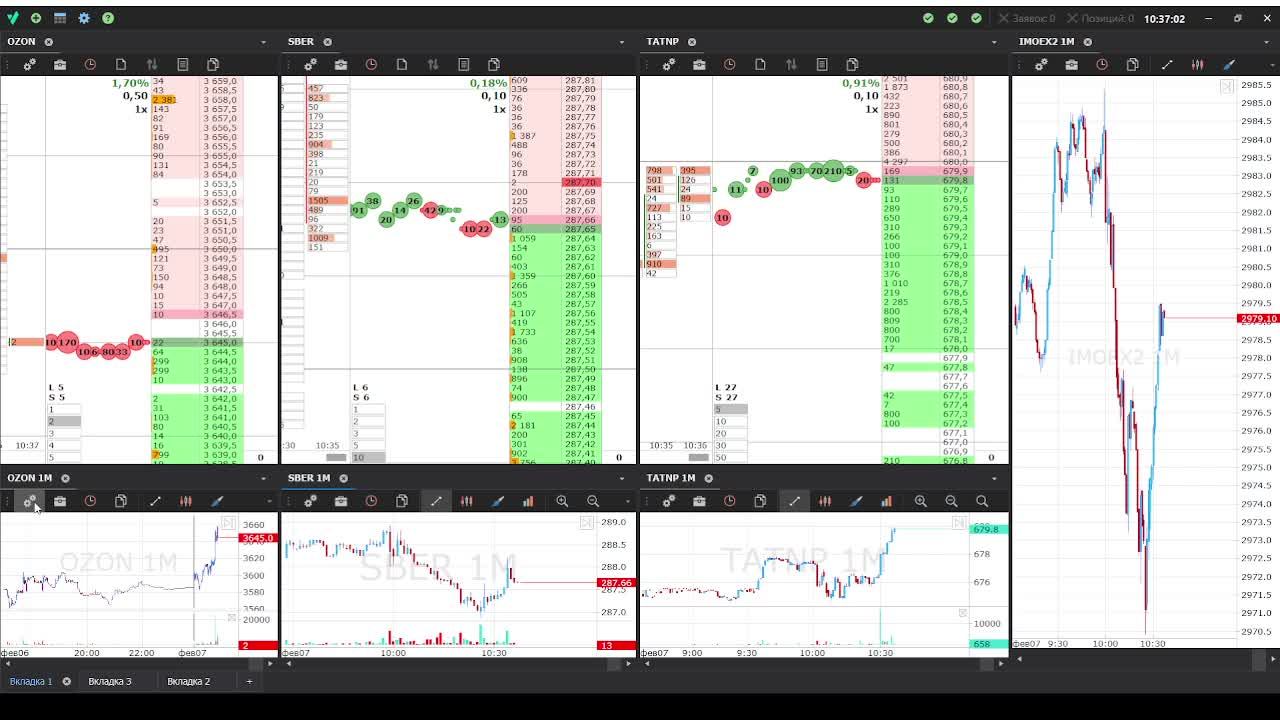Expand the TATNP order book panel dropdown

994,42
